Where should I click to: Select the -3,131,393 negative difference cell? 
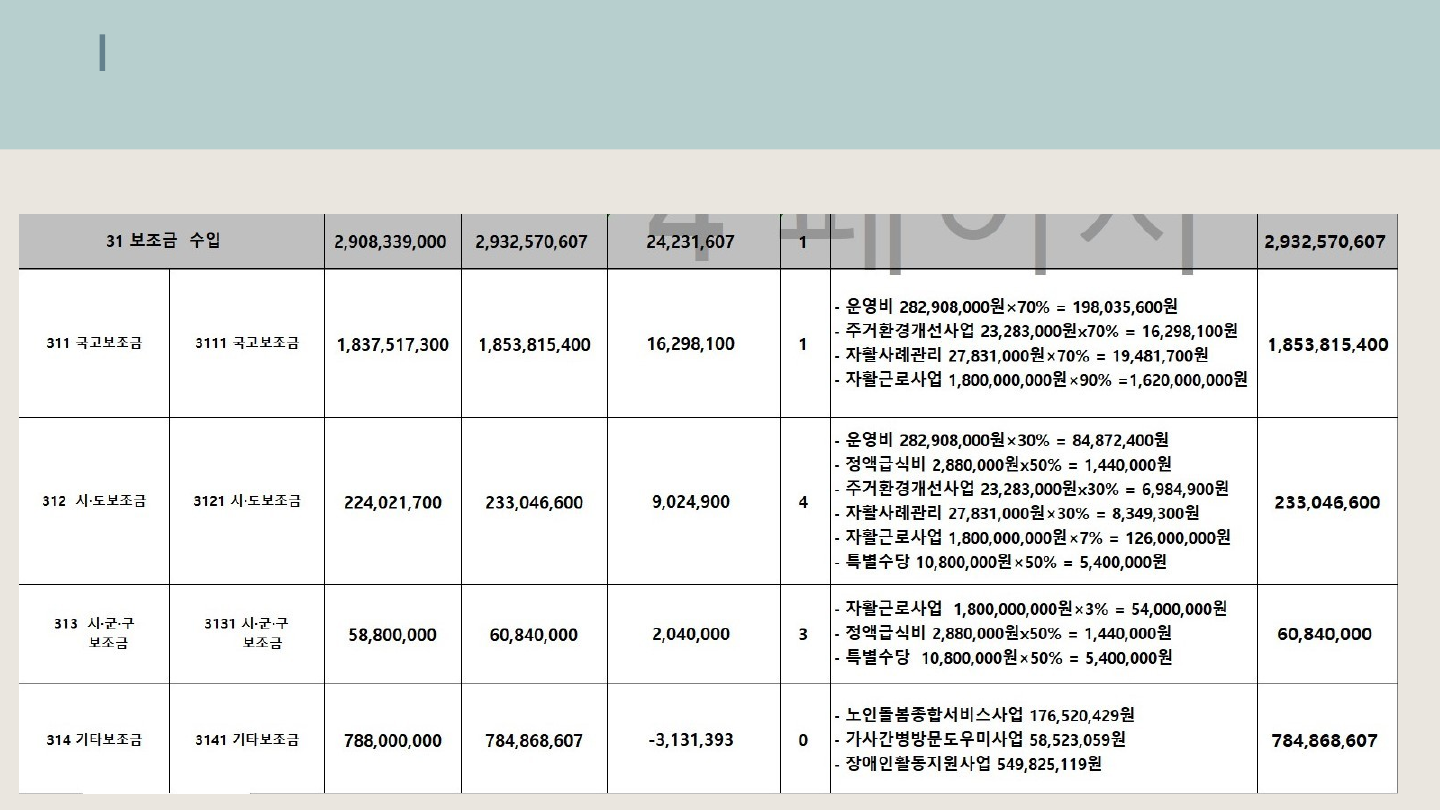click(691, 740)
